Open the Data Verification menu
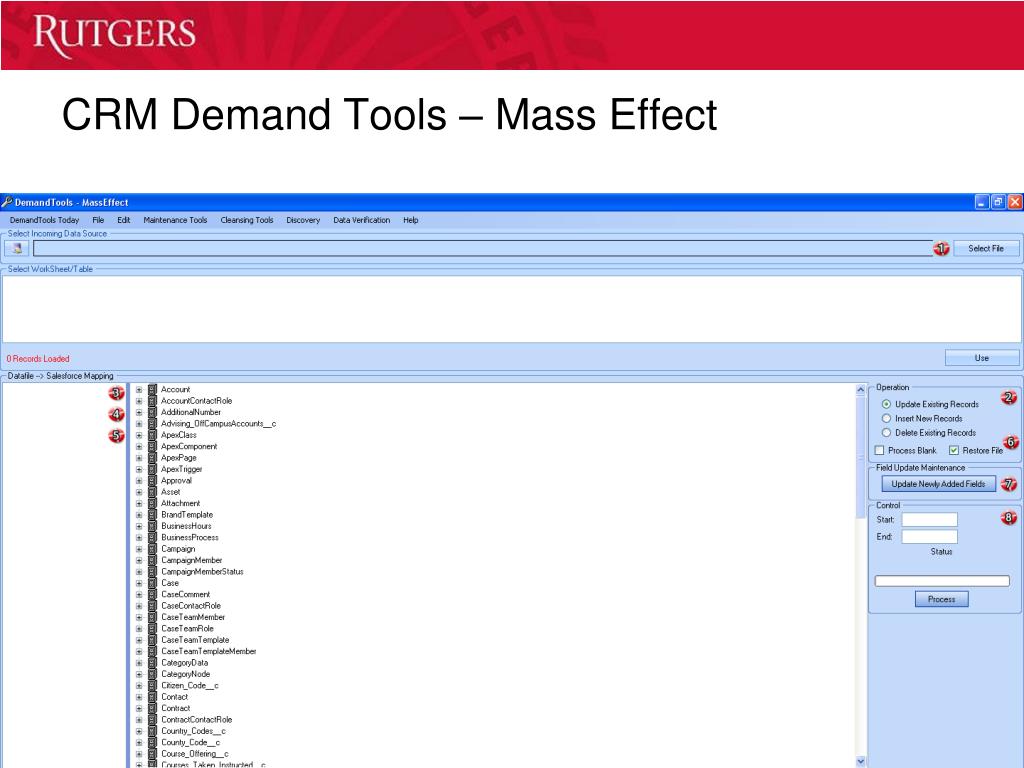 (361, 220)
